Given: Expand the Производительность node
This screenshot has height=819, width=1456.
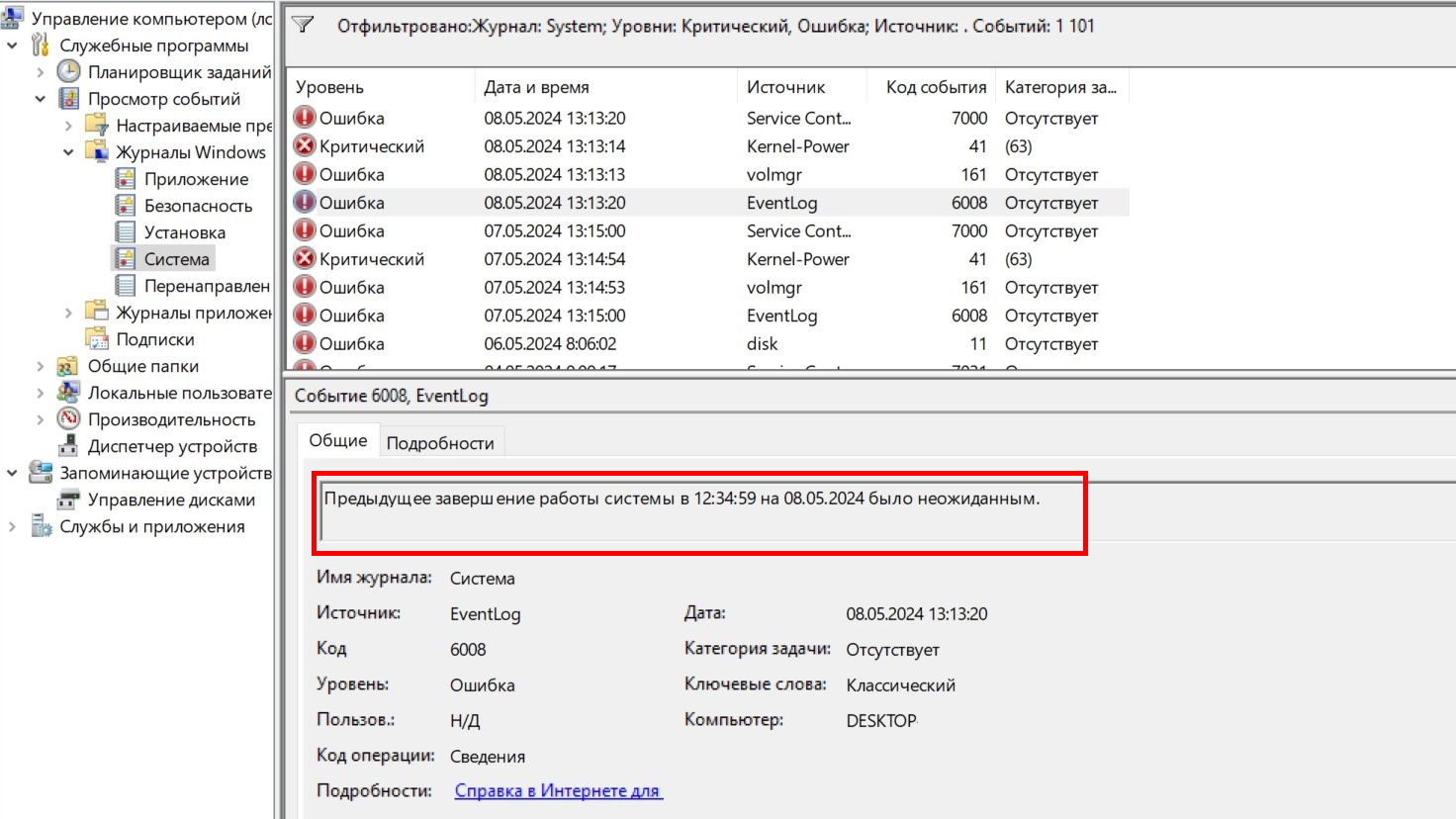Looking at the screenshot, I should click(x=40, y=419).
